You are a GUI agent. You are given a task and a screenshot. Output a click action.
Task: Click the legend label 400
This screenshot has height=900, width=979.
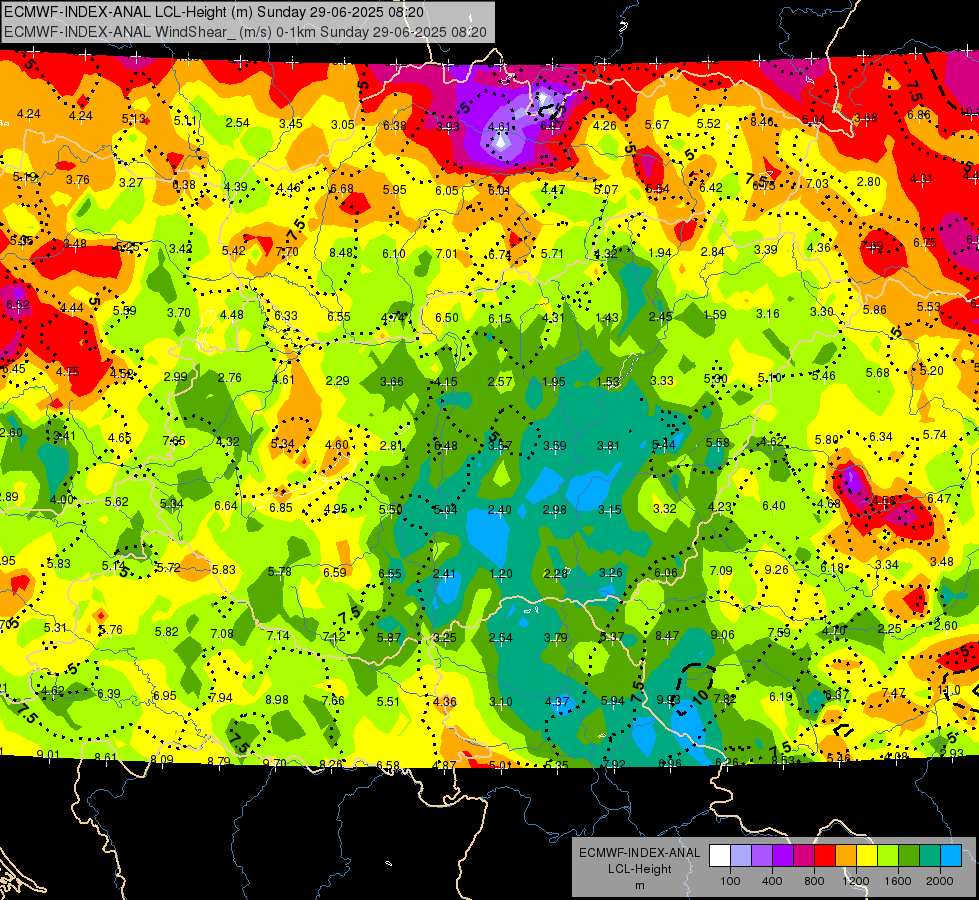point(772,881)
